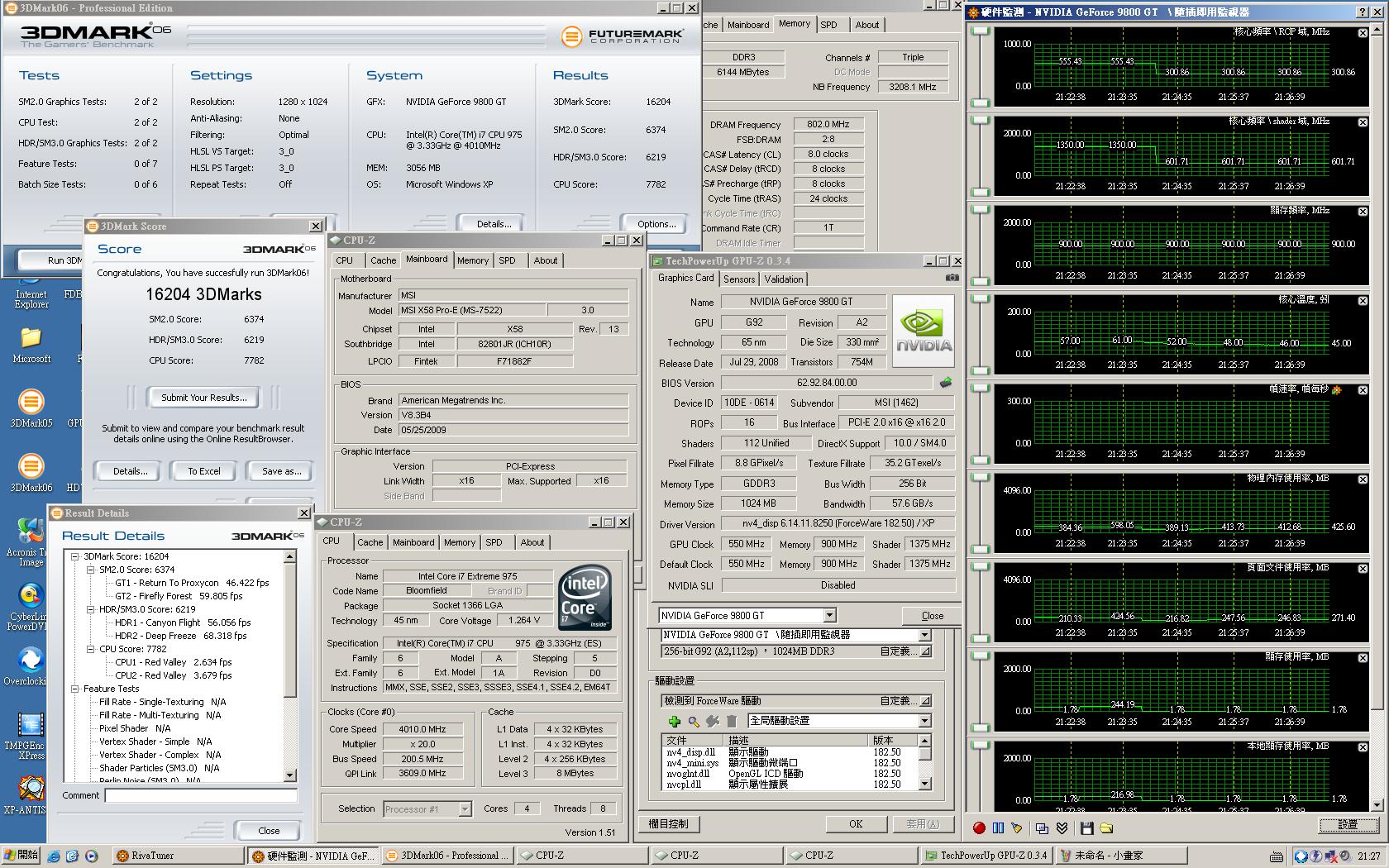Toggle ROP core clock graph checkbox
1389x868 pixels.
pos(1363,33)
